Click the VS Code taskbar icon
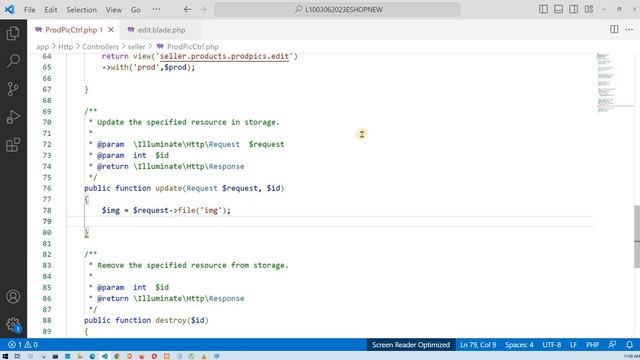Viewport: 640px width, 360px height. point(104,356)
